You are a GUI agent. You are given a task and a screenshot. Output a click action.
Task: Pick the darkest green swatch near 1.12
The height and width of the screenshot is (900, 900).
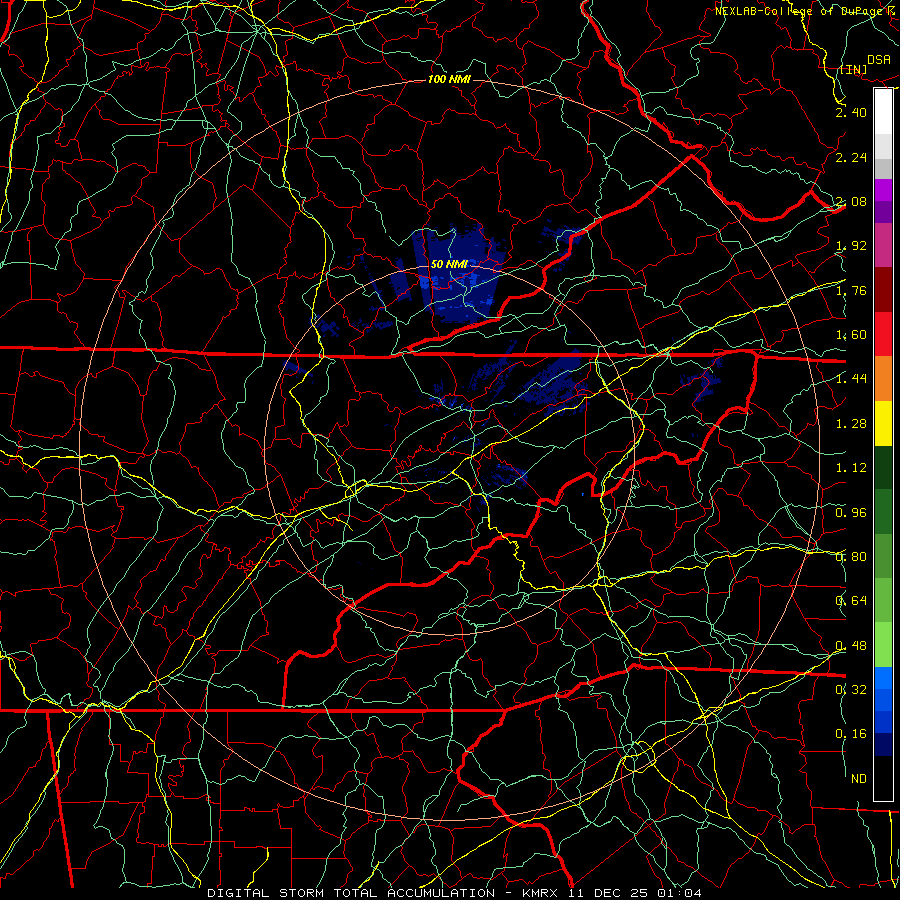(x=883, y=467)
